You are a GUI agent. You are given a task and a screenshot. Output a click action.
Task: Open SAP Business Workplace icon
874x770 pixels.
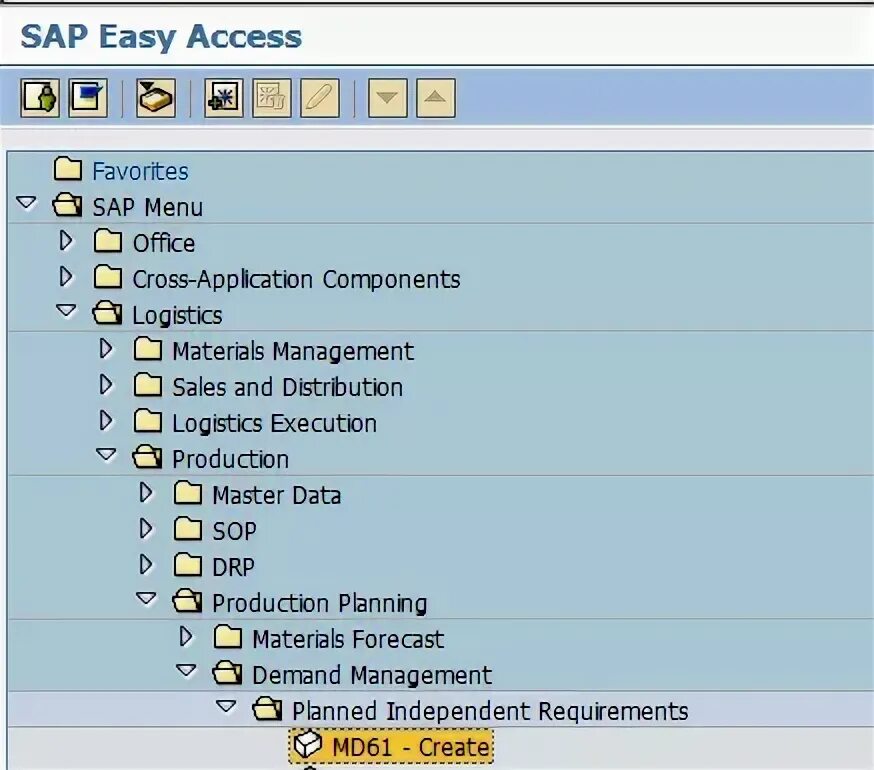pyautogui.click(x=156, y=98)
